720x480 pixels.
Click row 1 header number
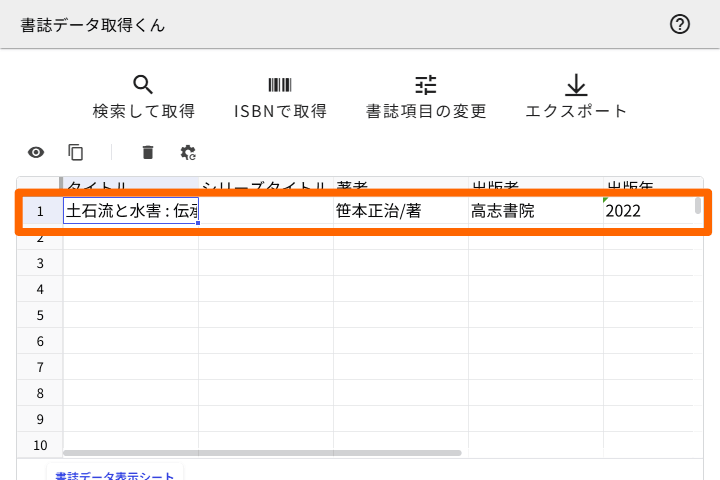(40, 211)
